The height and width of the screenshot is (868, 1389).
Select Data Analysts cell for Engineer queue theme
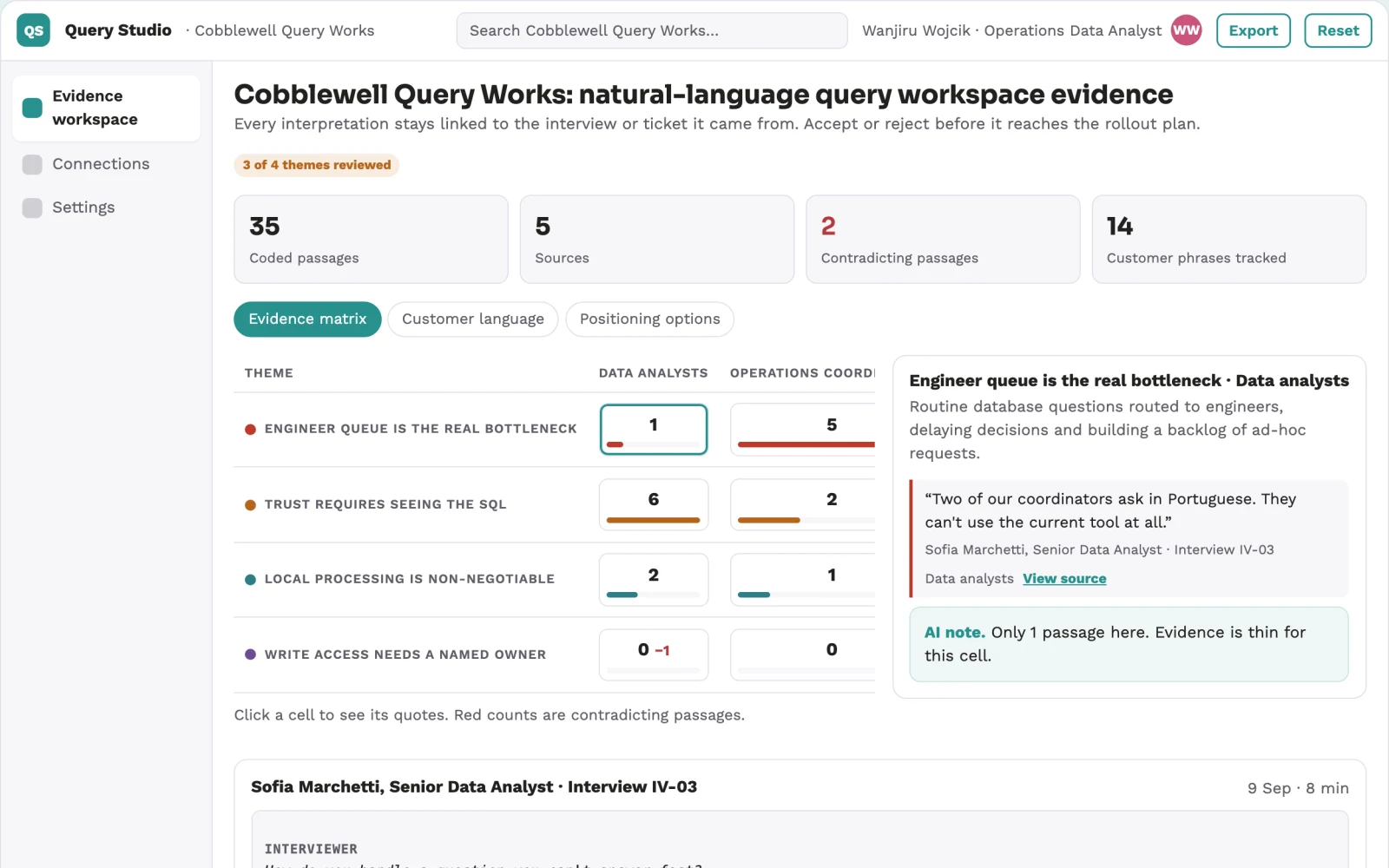click(x=654, y=430)
